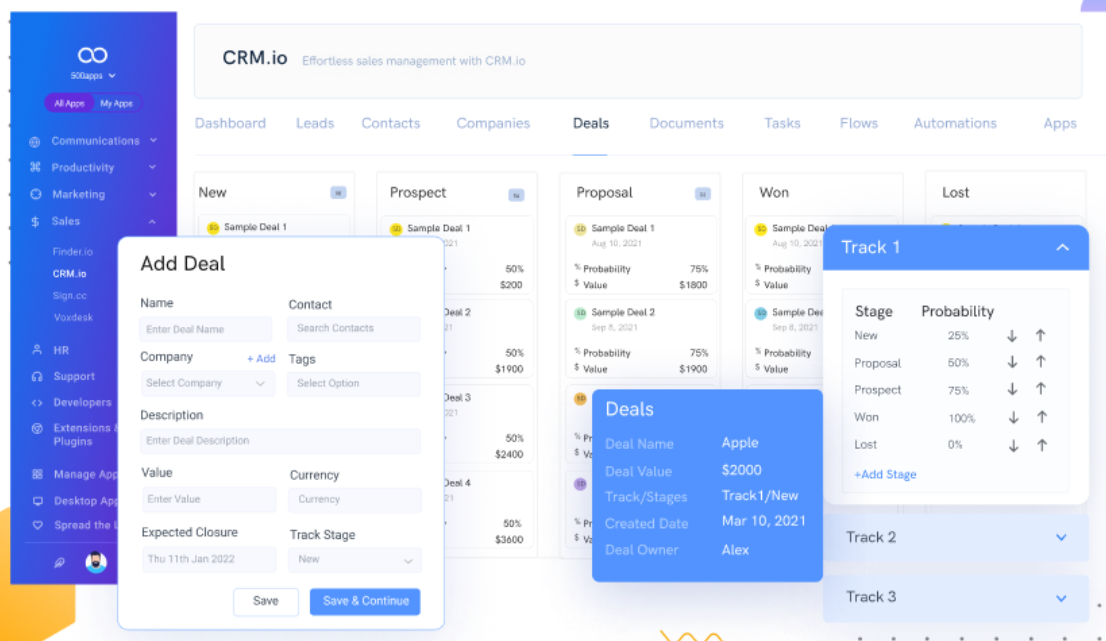Click the Spread the Love heart icon
Image resolution: width=1106 pixels, height=641 pixels.
37,525
